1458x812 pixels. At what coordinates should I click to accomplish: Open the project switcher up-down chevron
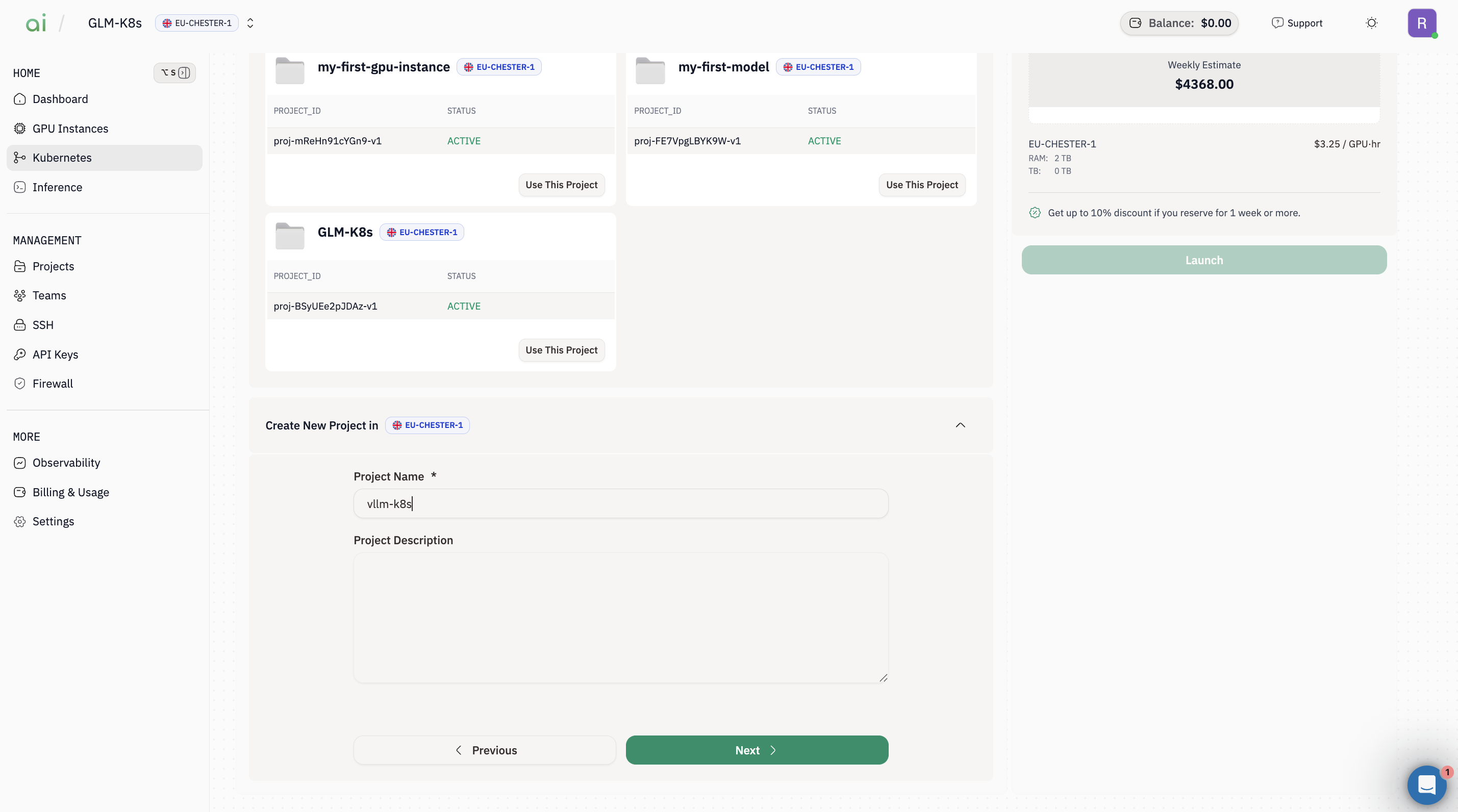click(250, 23)
